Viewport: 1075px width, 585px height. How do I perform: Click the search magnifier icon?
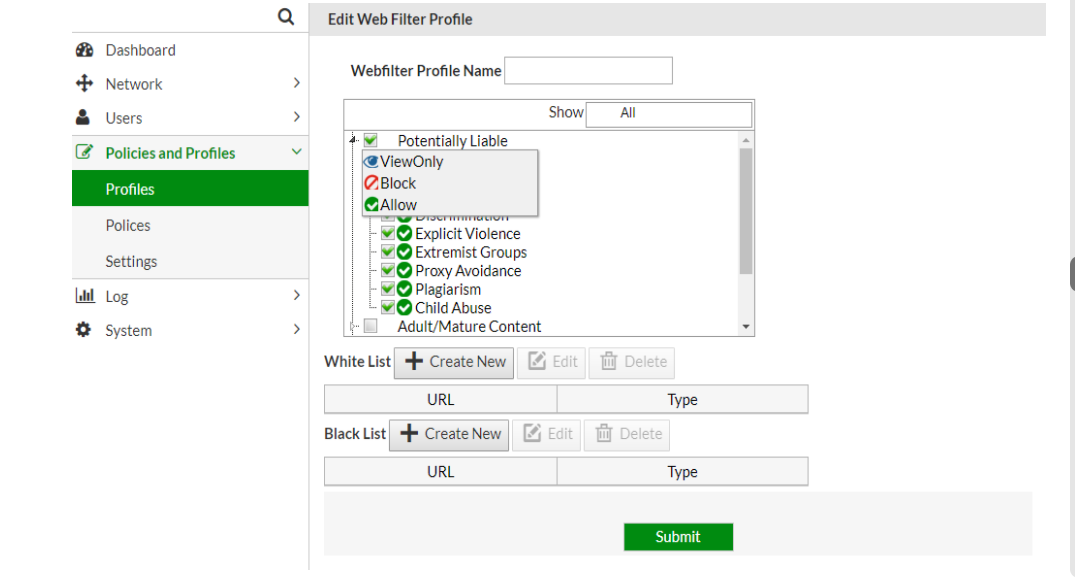pos(286,16)
